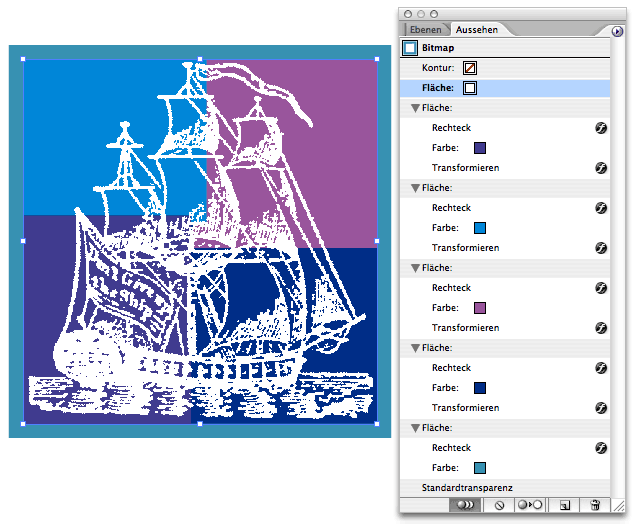Click the selection's bottom-center handle on the artwork
The image size is (636, 524).
tap(200, 424)
